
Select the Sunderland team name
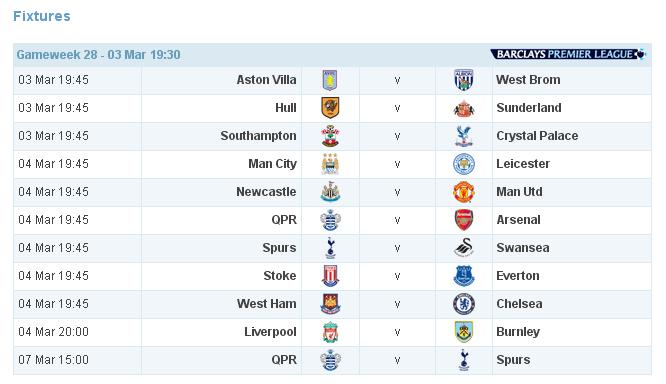click(x=528, y=108)
